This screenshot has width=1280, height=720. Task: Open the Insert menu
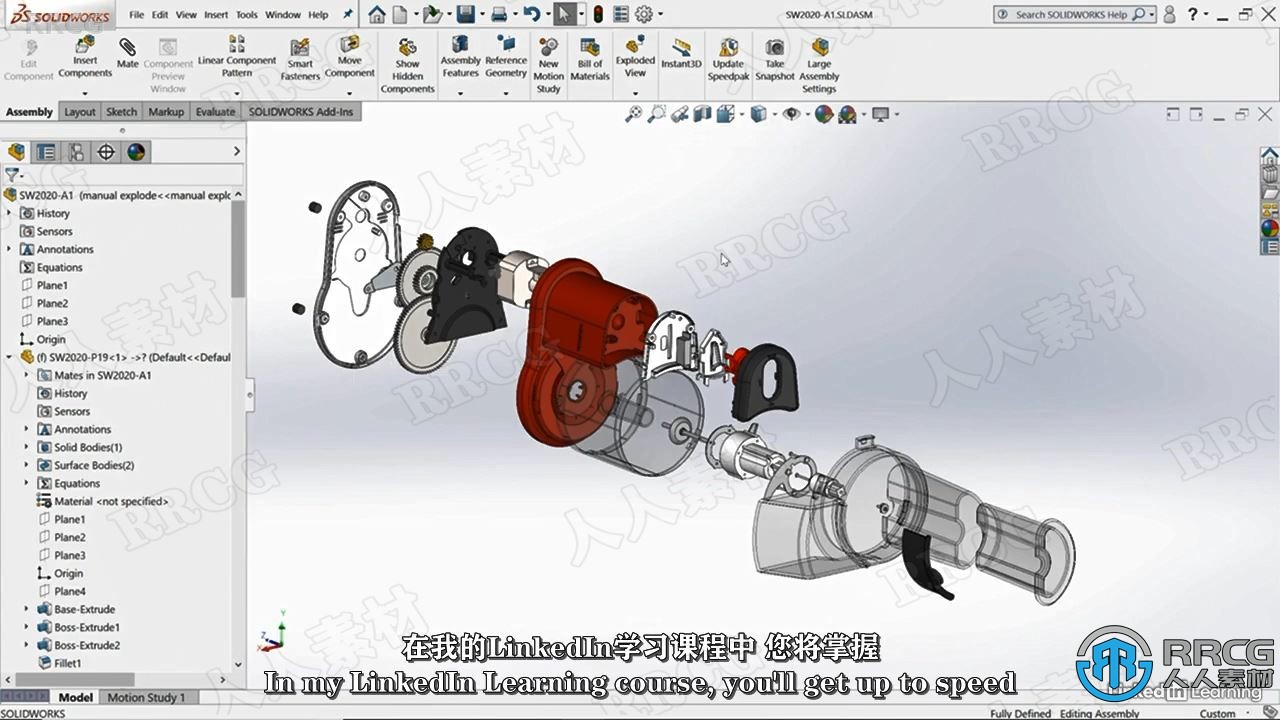[x=216, y=15]
